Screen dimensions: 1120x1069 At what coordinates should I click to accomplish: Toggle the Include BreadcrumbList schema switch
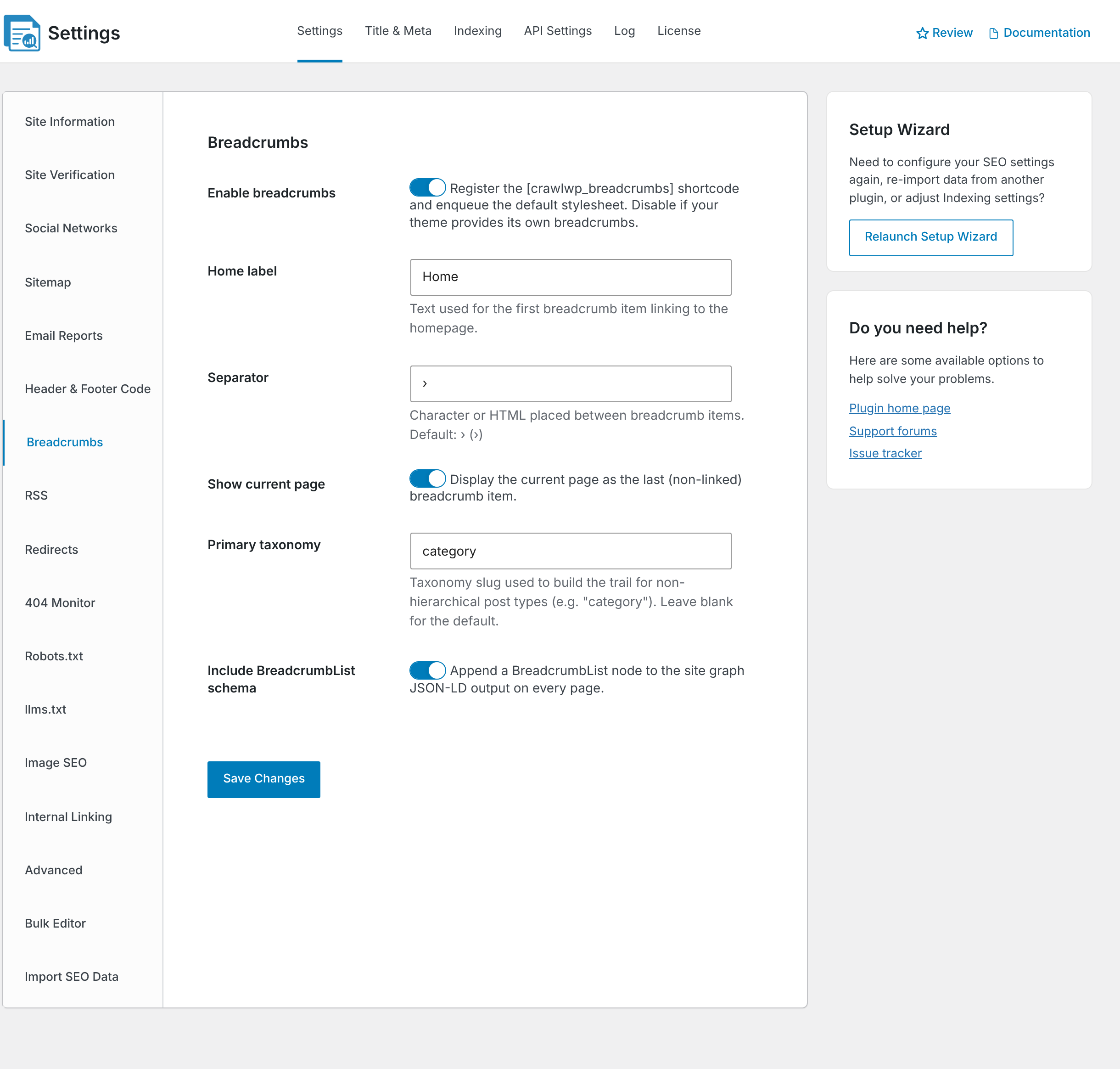(427, 670)
